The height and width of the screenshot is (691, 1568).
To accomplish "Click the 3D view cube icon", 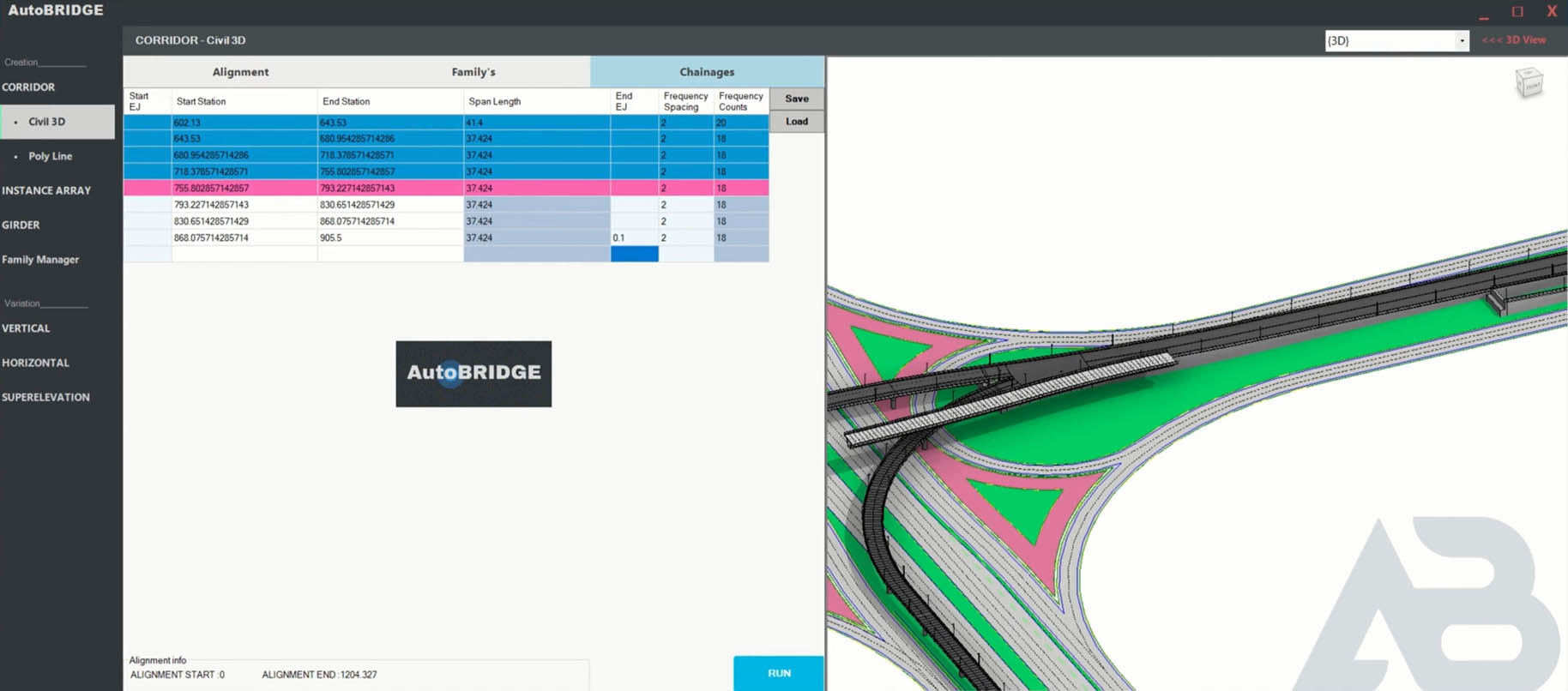I will pyautogui.click(x=1529, y=83).
